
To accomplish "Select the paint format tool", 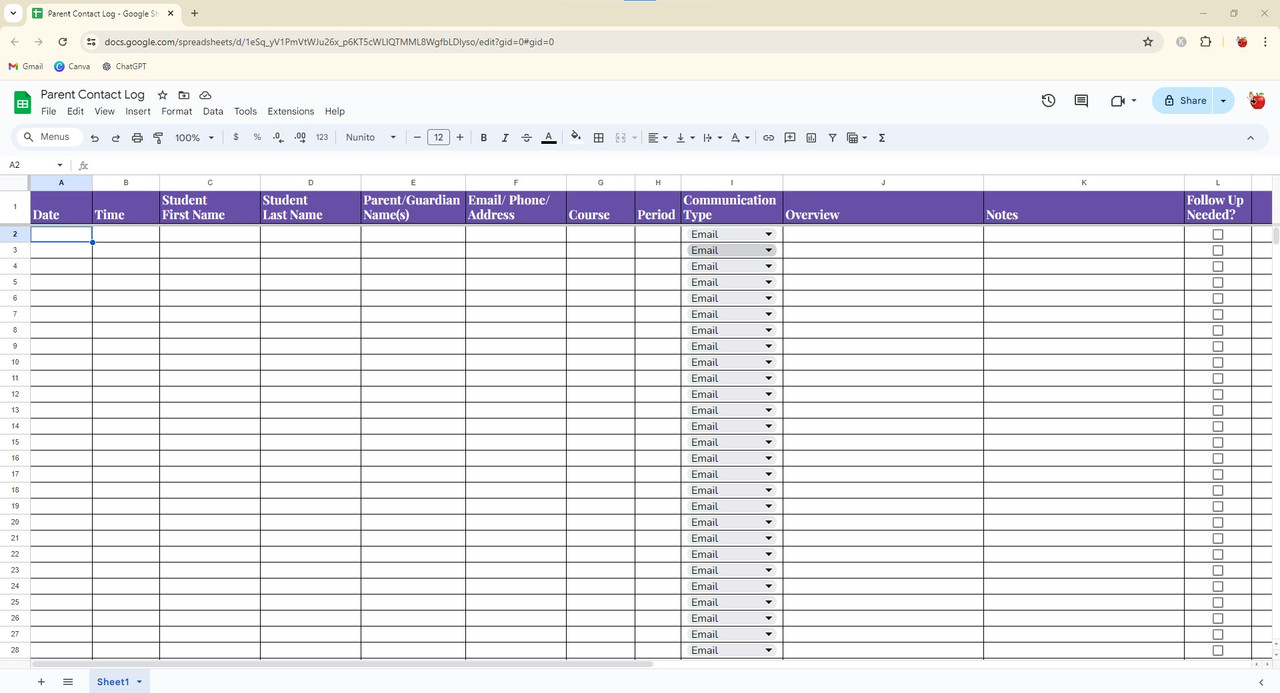I will click(x=158, y=137).
